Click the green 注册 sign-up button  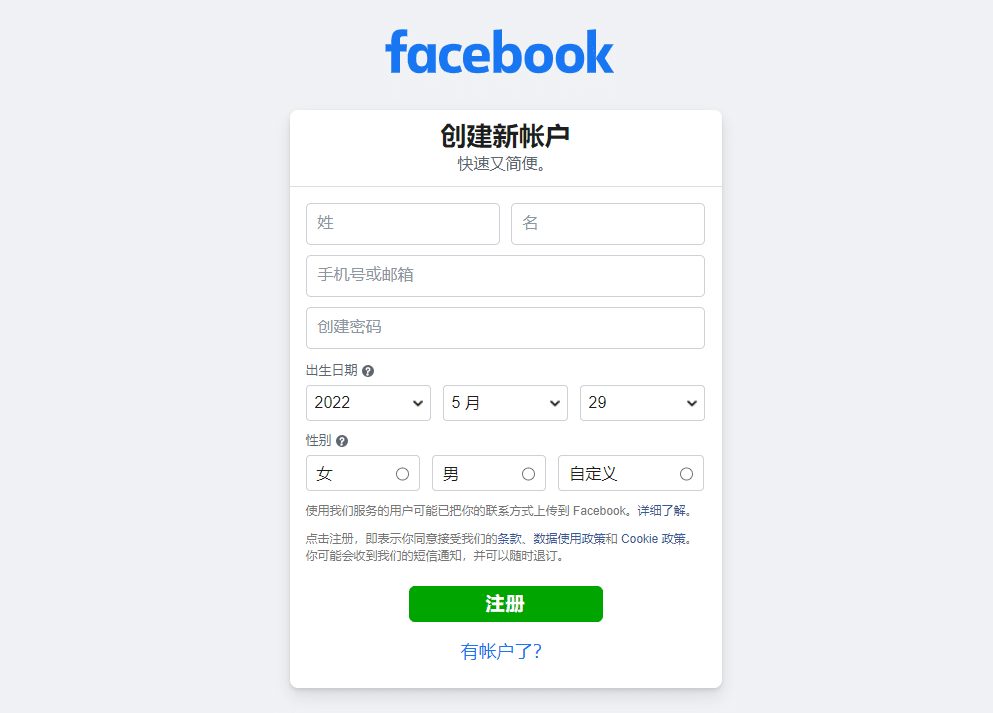pos(505,604)
